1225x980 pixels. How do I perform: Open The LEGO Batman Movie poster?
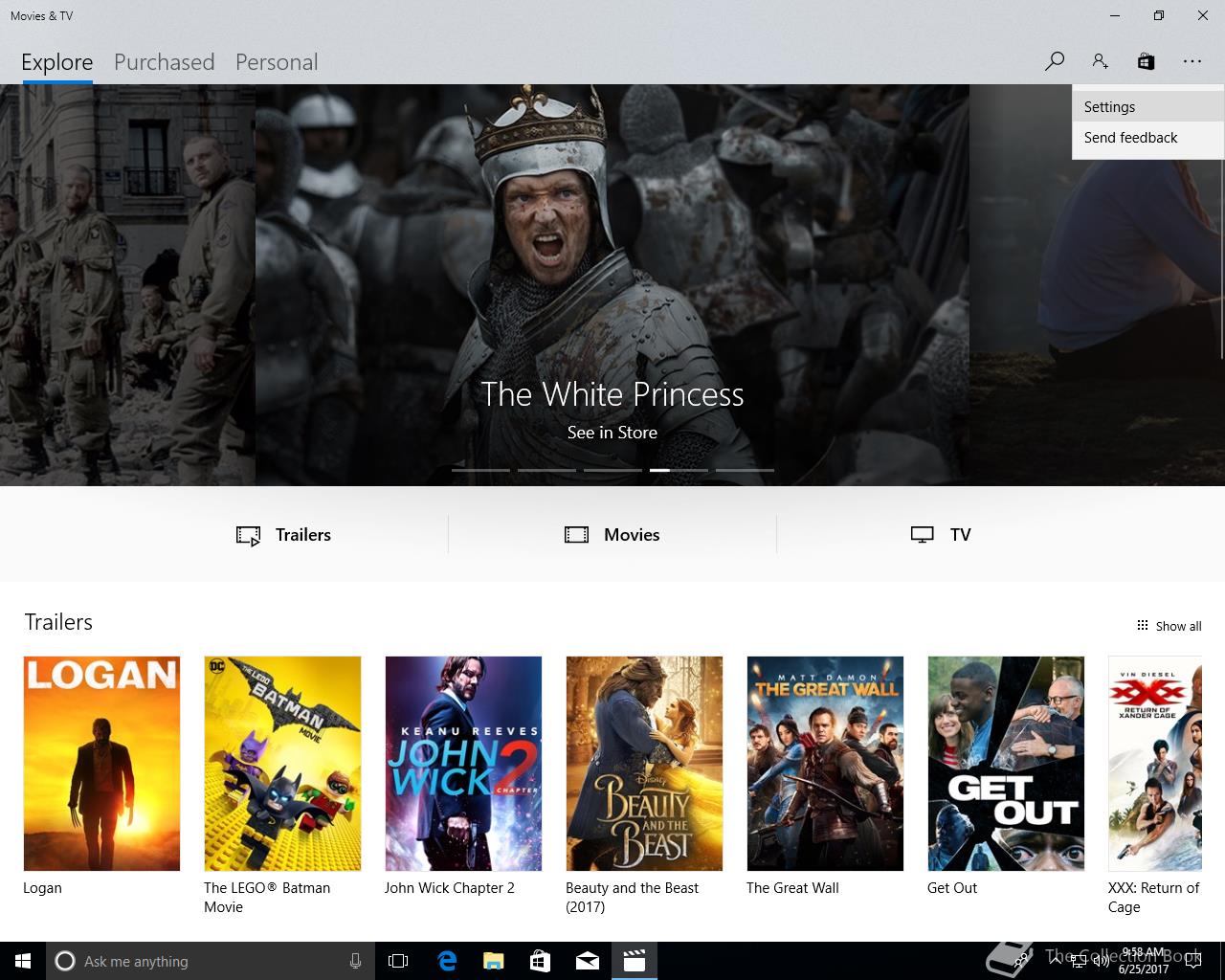click(282, 764)
